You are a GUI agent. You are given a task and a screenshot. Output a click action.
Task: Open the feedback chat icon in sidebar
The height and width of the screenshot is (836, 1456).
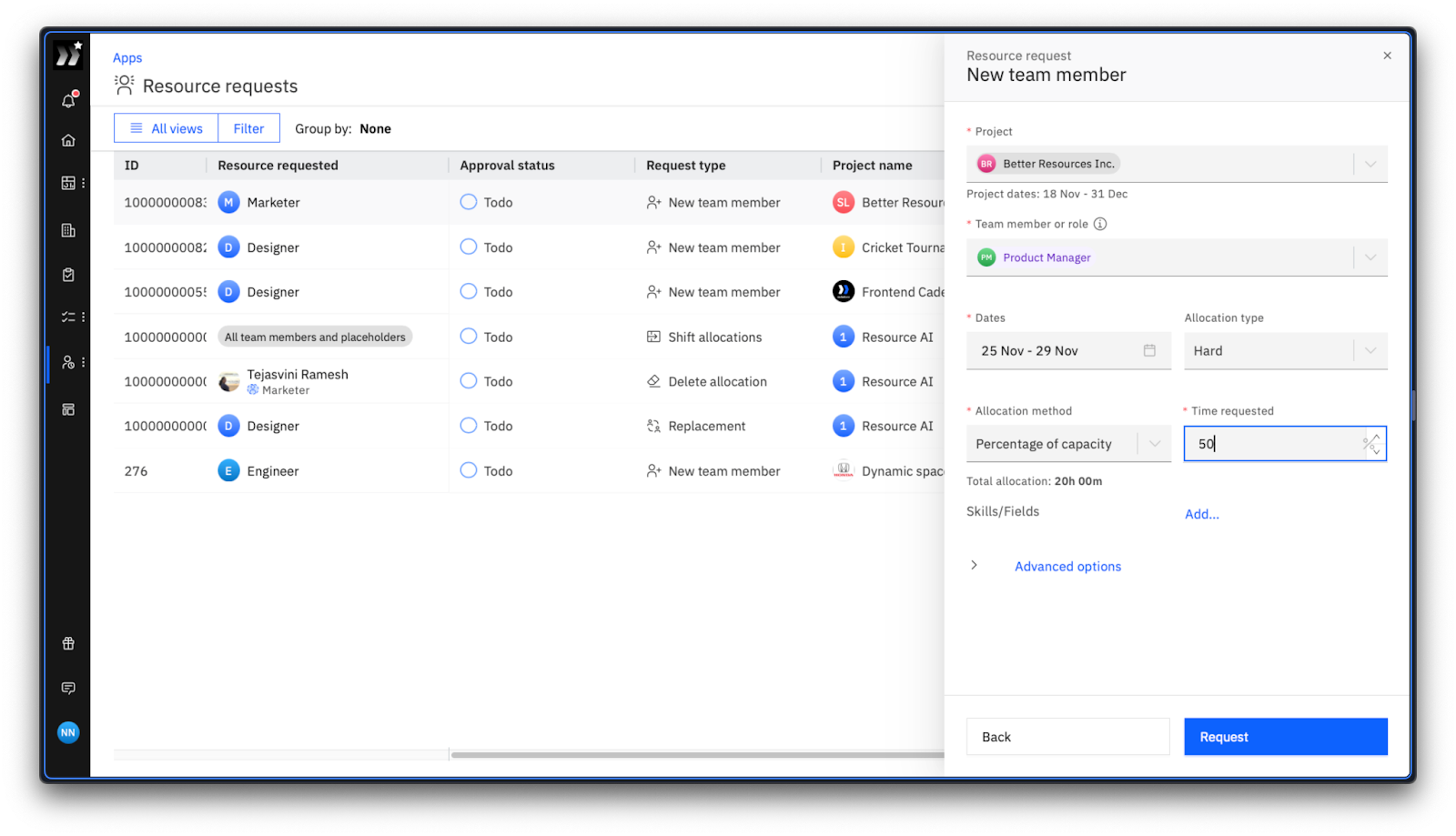pyautogui.click(x=68, y=689)
